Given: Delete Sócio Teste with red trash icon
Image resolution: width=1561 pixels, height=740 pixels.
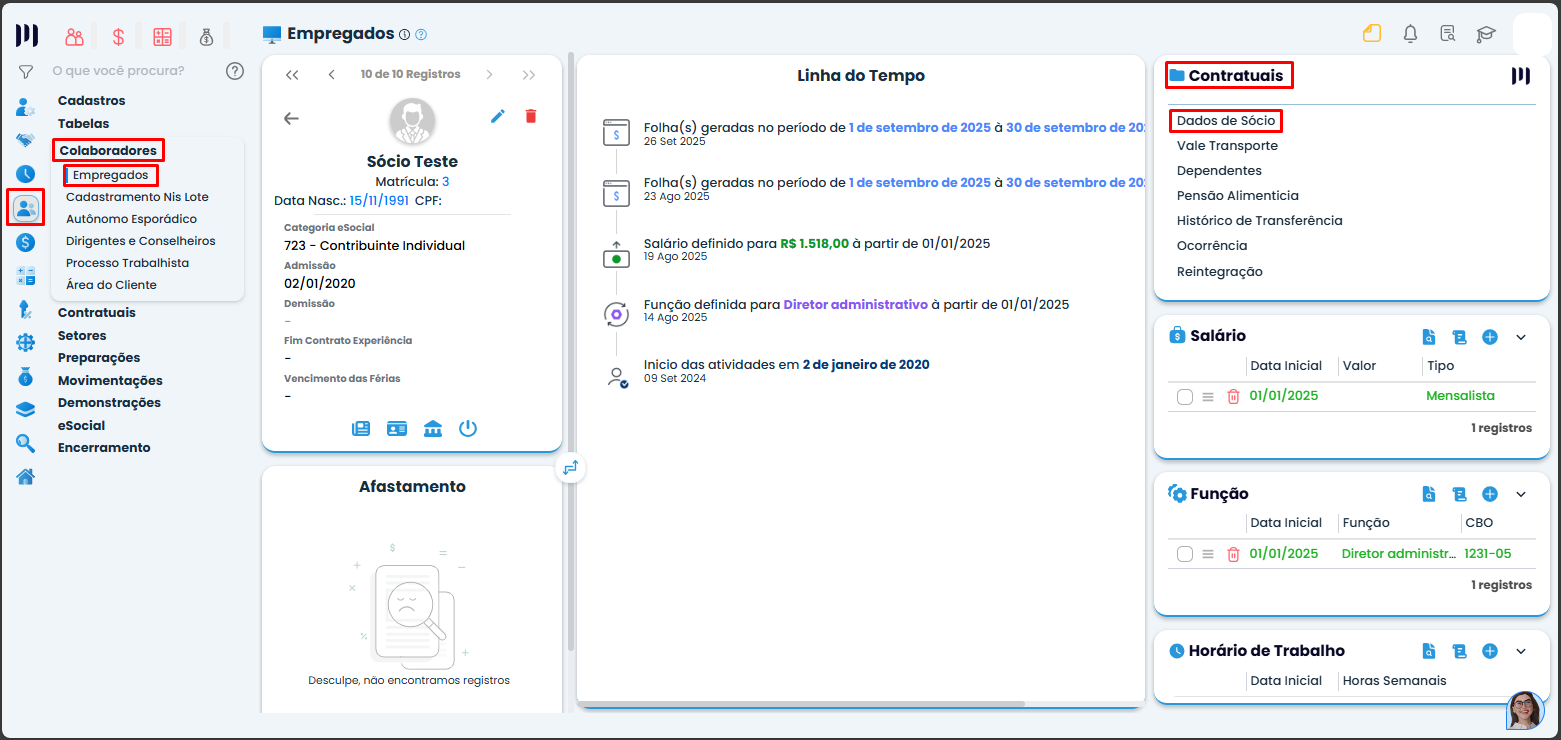Looking at the screenshot, I should click(x=531, y=116).
